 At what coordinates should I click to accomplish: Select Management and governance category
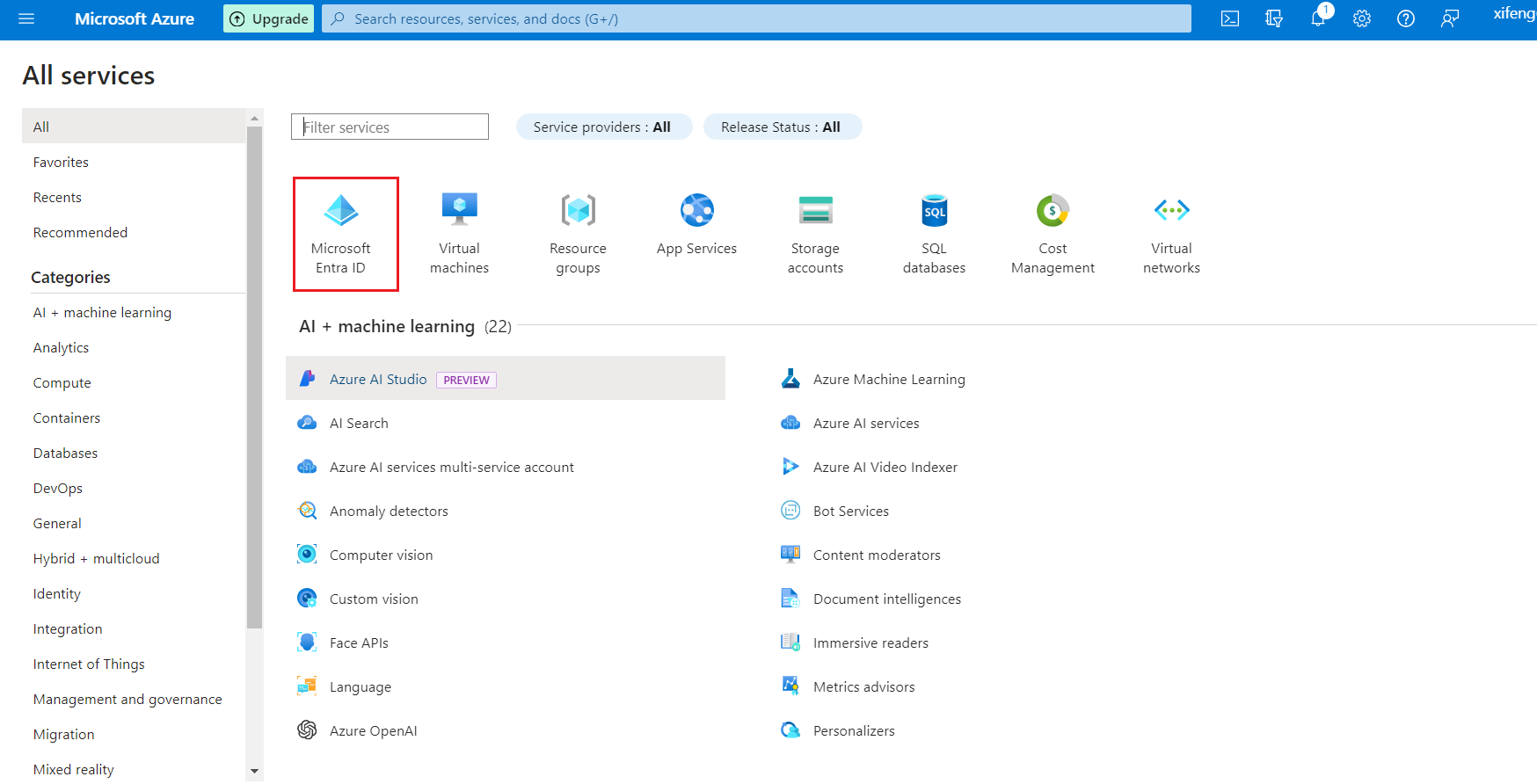pos(127,699)
